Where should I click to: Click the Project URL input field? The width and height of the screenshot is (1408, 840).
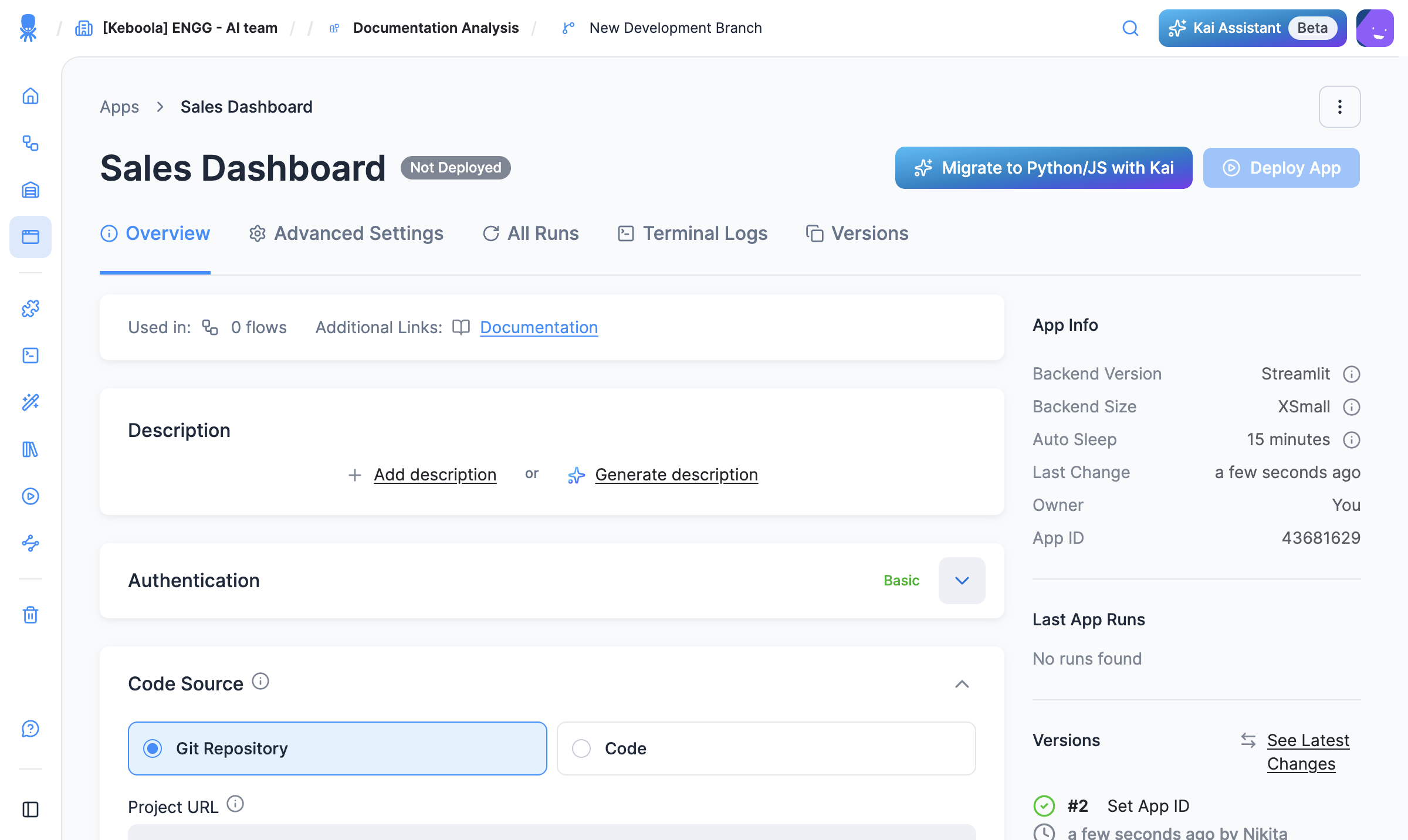[552, 832]
